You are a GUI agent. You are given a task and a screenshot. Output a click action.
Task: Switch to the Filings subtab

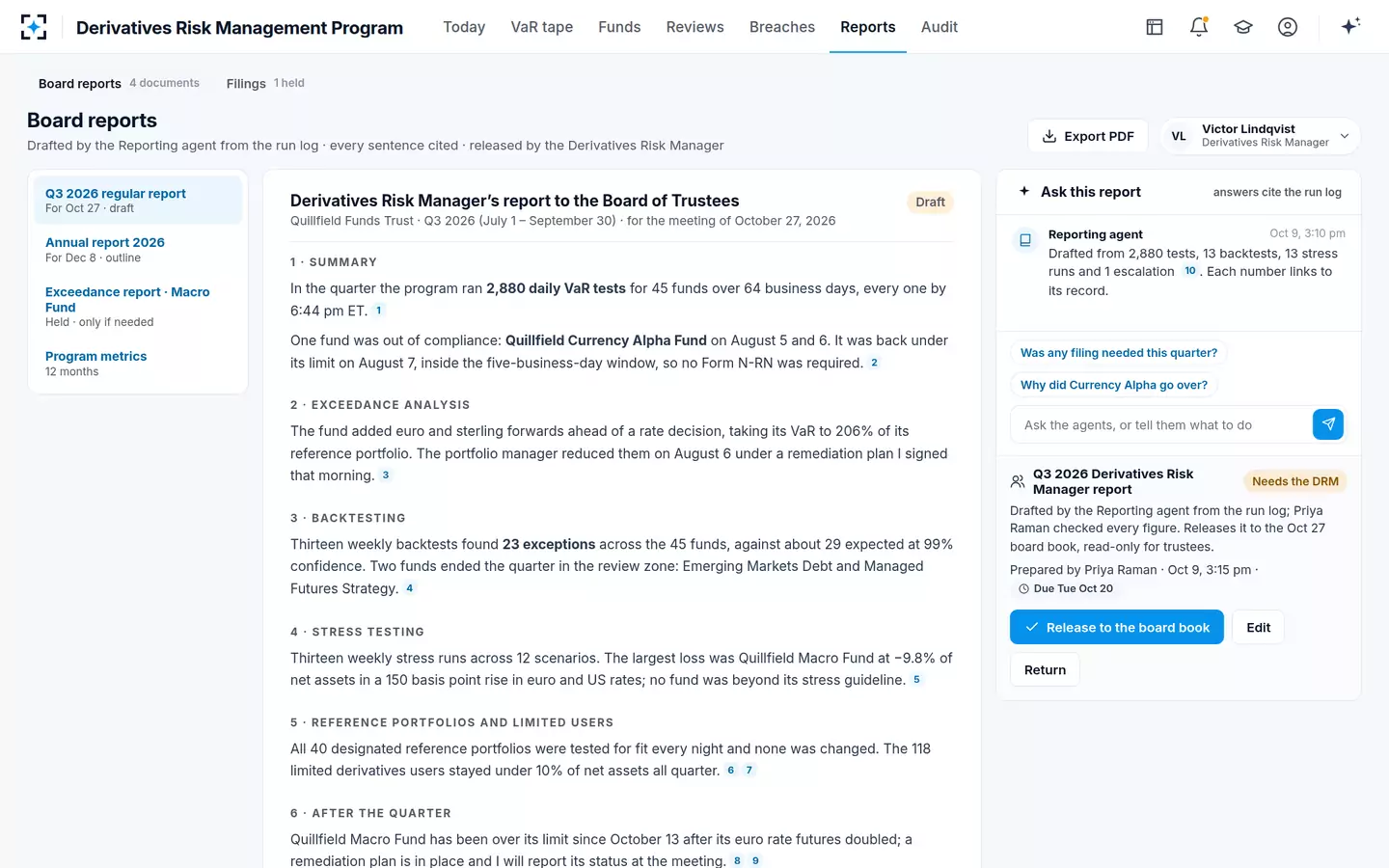[265, 83]
